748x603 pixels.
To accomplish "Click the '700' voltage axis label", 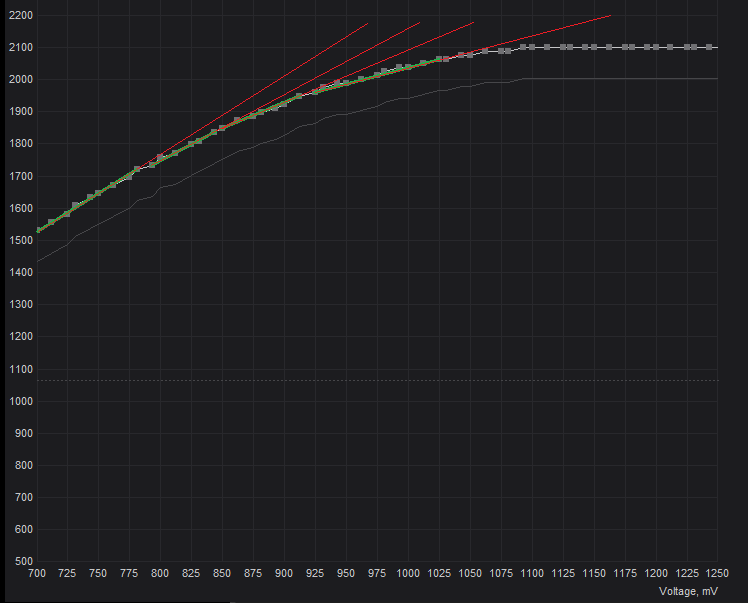I will click(37, 573).
